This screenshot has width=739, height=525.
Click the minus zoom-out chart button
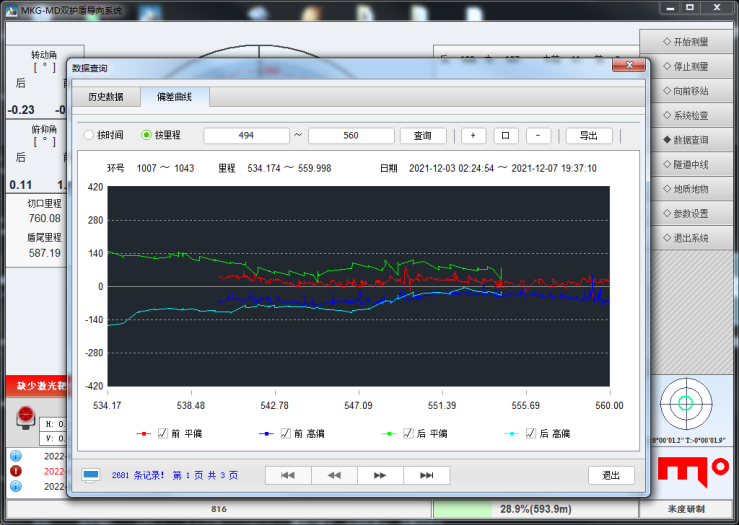point(538,136)
